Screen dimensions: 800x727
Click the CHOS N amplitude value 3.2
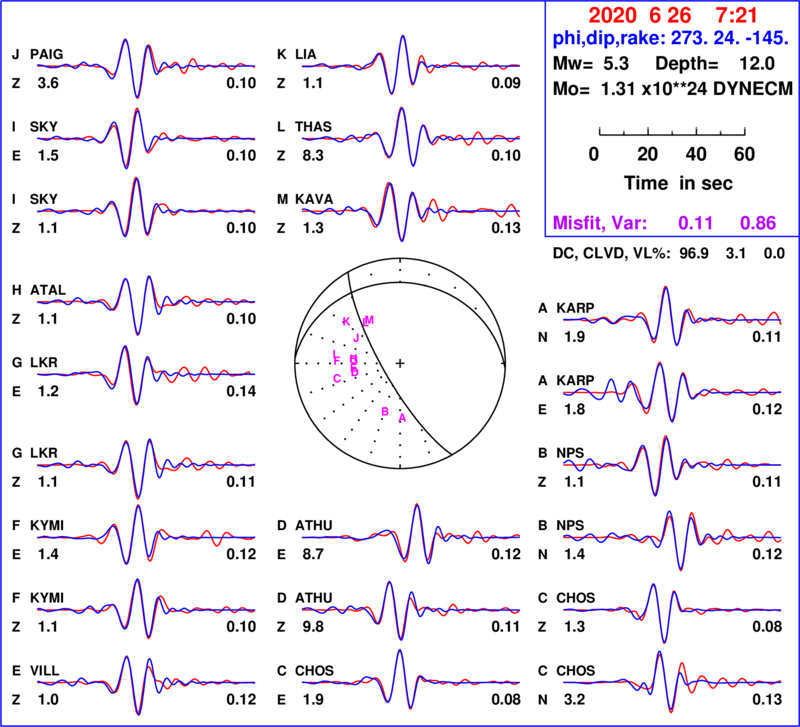pos(574,699)
